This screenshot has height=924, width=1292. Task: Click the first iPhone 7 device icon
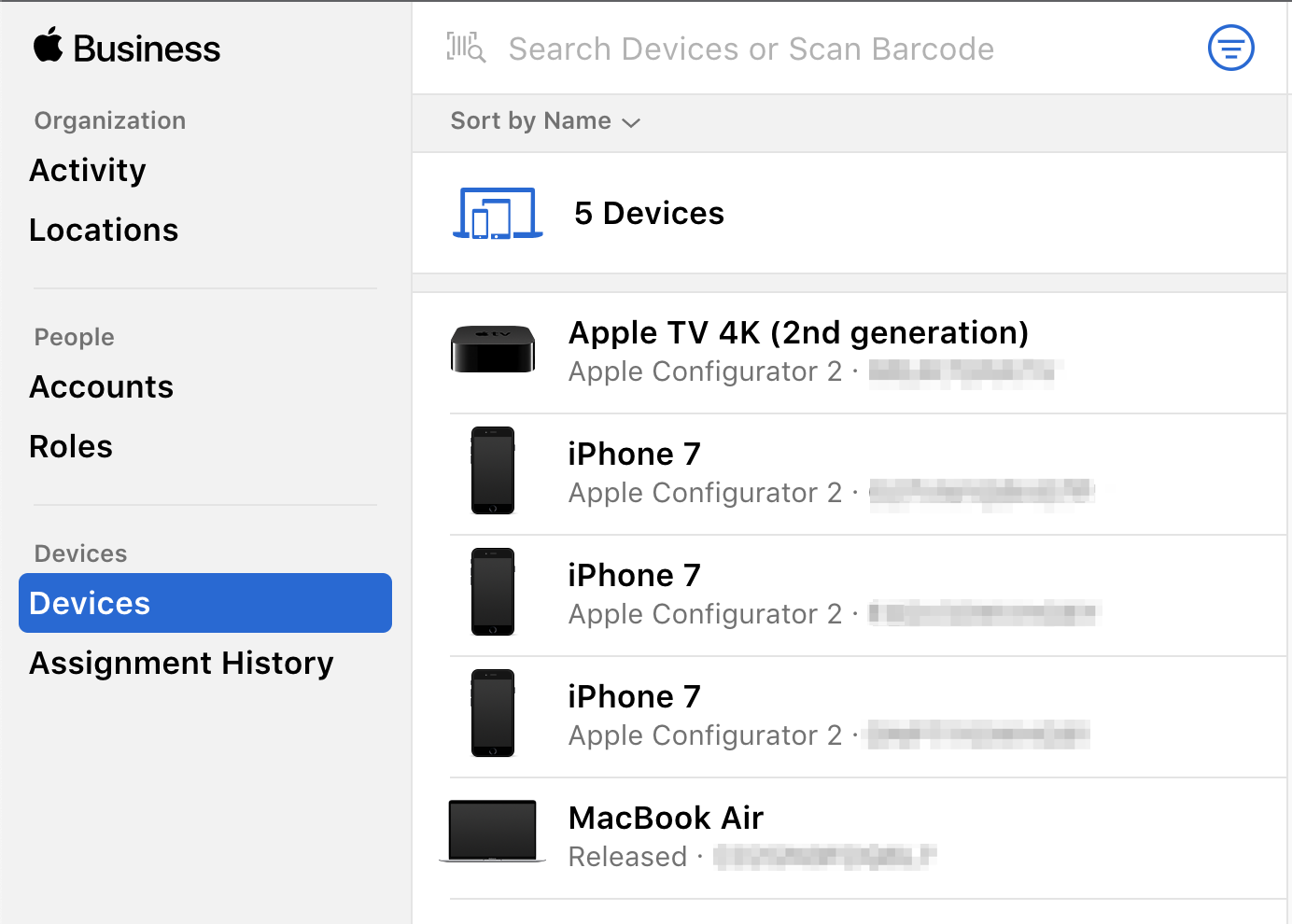coord(492,471)
